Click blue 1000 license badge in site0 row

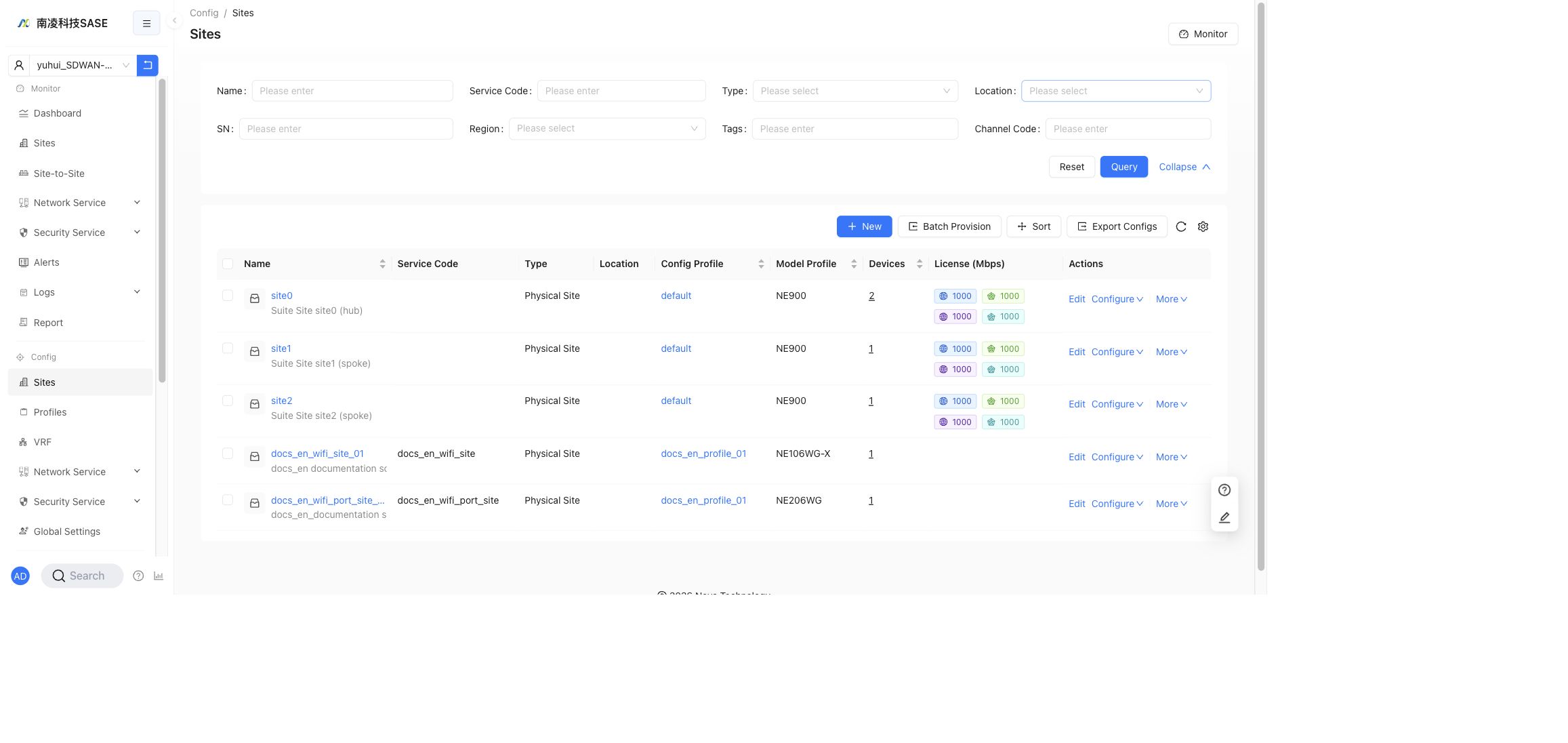tap(955, 296)
